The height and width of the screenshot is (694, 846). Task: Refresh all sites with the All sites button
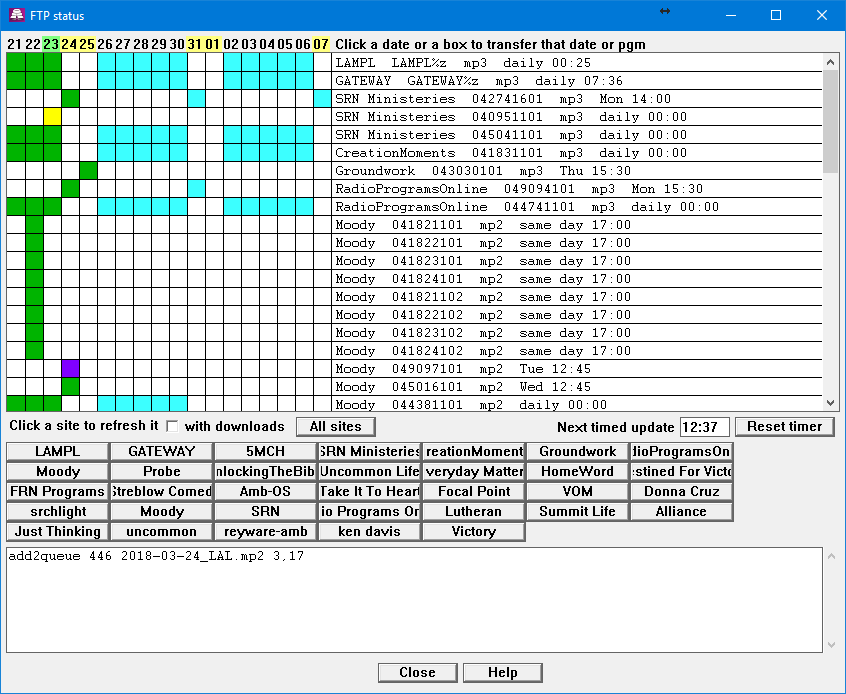point(336,426)
